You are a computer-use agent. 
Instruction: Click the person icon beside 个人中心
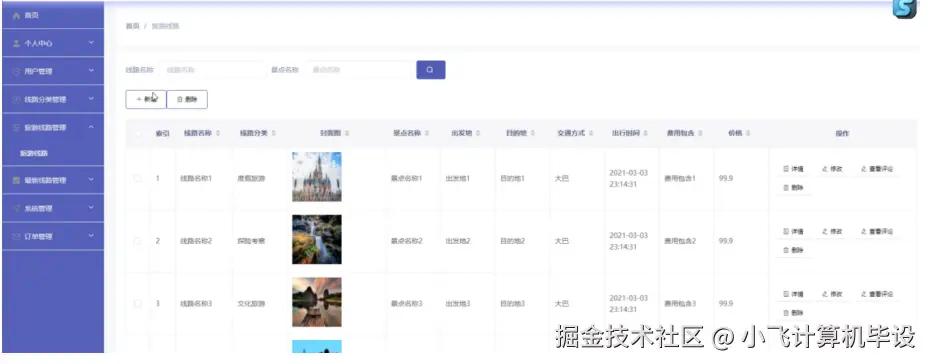(x=17, y=43)
